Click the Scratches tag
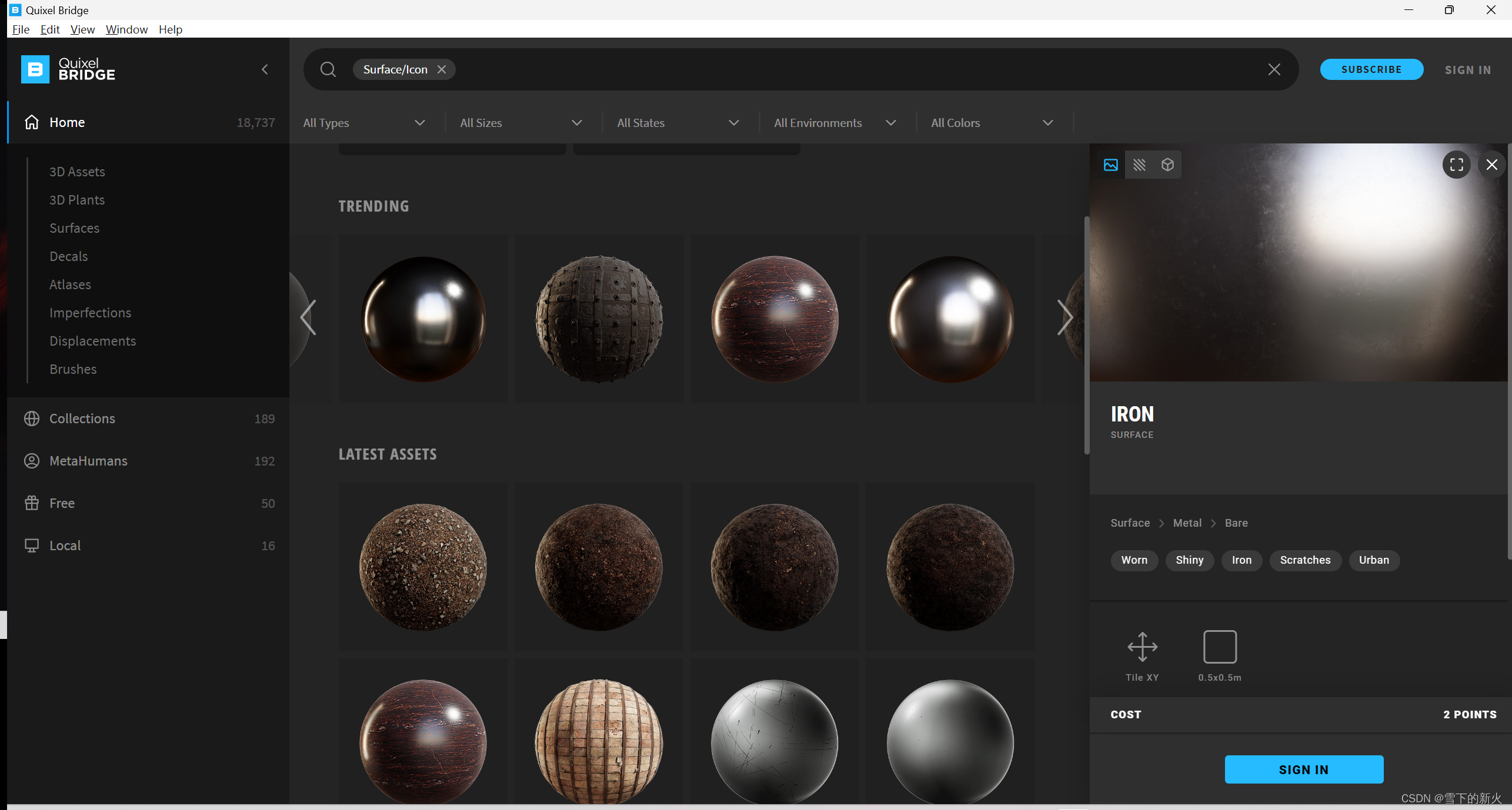 pos(1304,560)
